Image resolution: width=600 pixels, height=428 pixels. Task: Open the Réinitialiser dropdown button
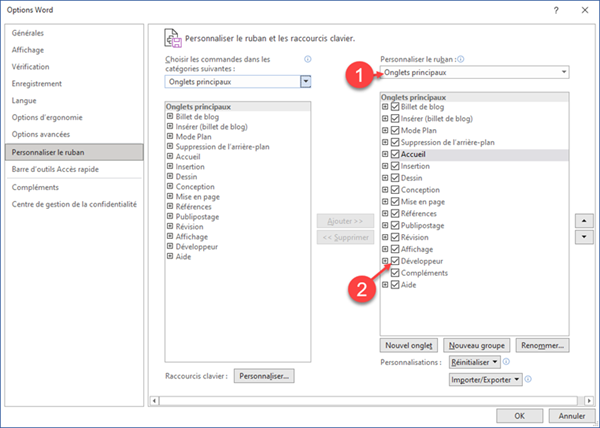[474, 362]
